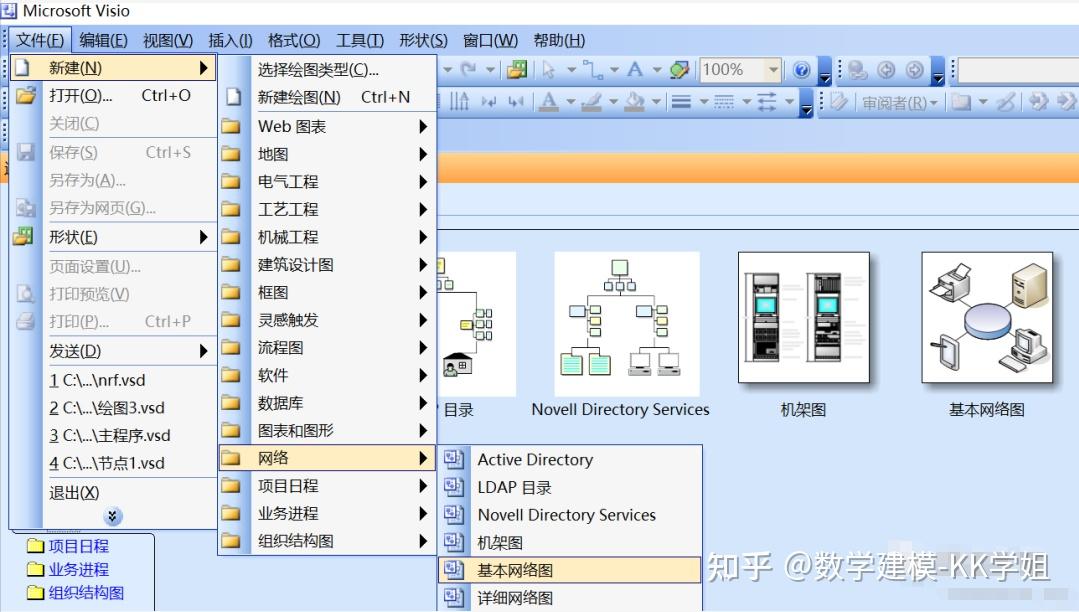This screenshot has width=1079, height=612.
Task: Click the Font Color icon on the formatting toolbar
Action: [x=549, y=99]
